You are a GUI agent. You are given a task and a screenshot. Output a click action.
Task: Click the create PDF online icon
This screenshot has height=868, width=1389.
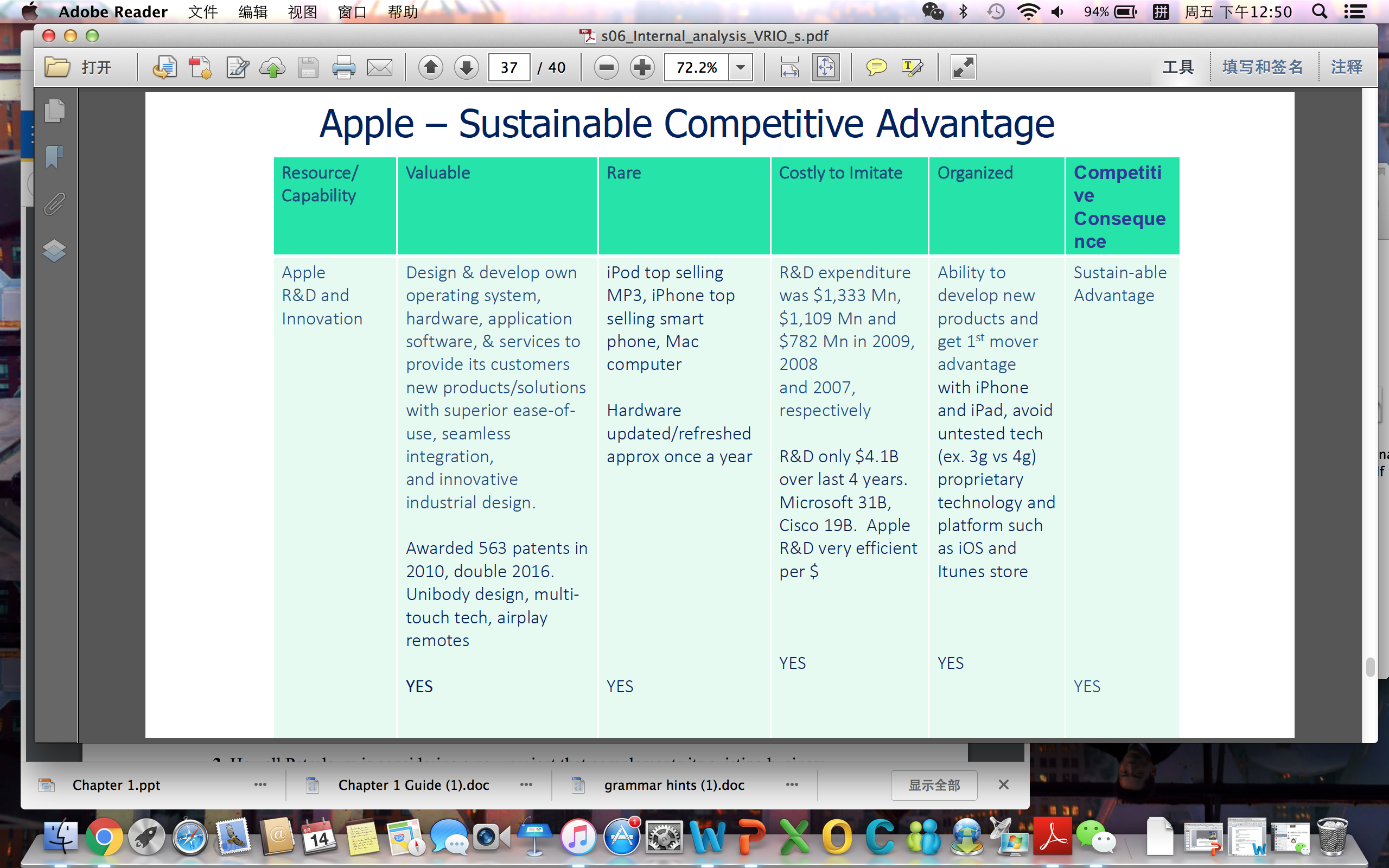pyautogui.click(x=164, y=68)
